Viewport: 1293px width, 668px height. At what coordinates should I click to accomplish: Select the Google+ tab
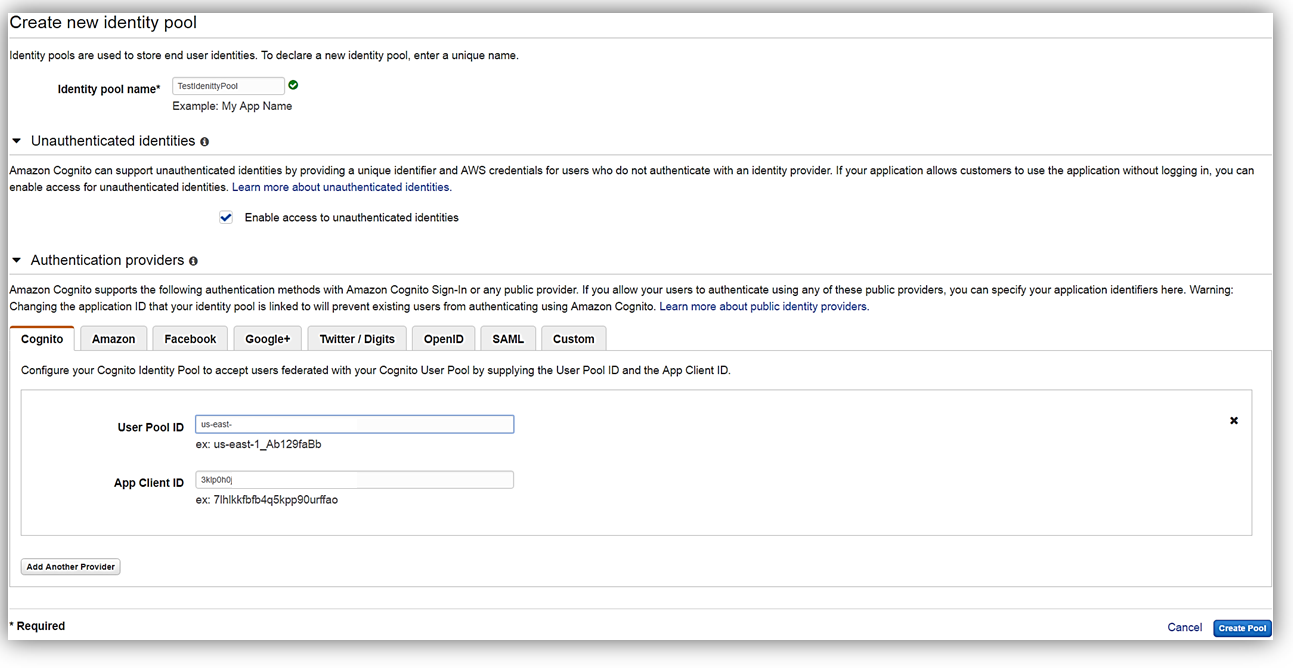click(x=267, y=339)
